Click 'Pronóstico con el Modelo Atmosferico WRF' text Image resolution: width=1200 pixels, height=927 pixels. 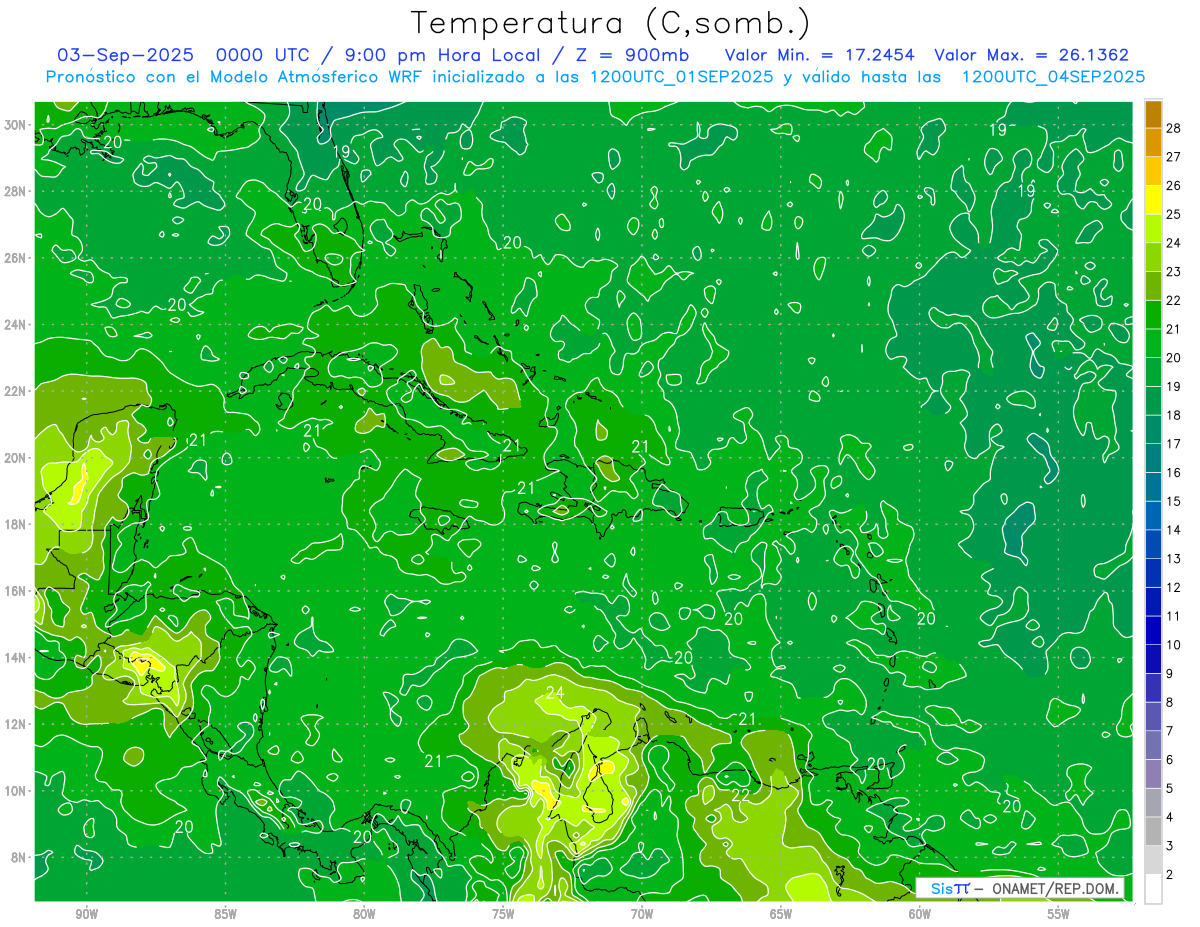click(x=236, y=77)
